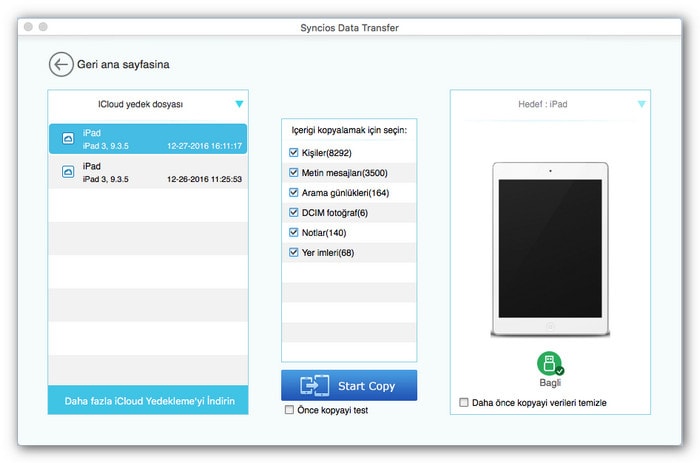The image size is (700, 463).
Task: Click the İçerigi kopyalamak için seçin: heading
Action: (x=349, y=130)
